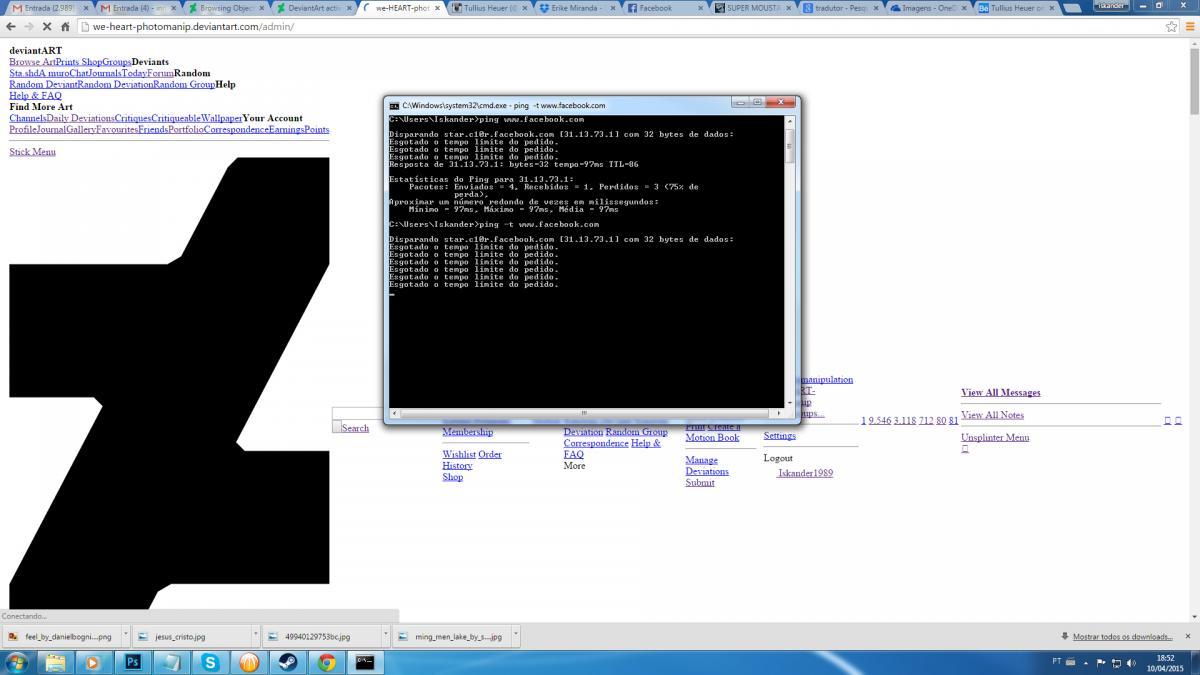Open the Settings link
1200x675 pixels.
[780, 436]
